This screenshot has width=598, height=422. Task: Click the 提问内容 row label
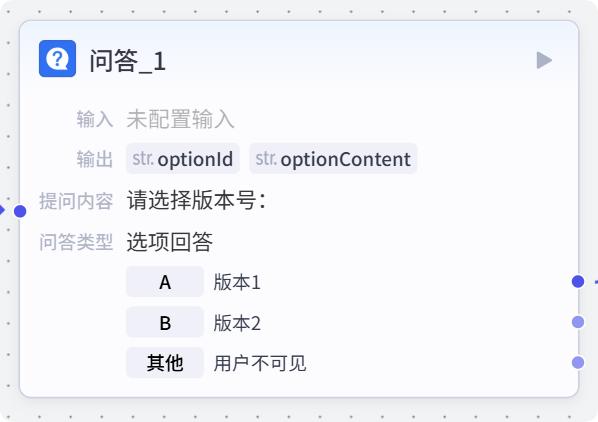point(76,201)
